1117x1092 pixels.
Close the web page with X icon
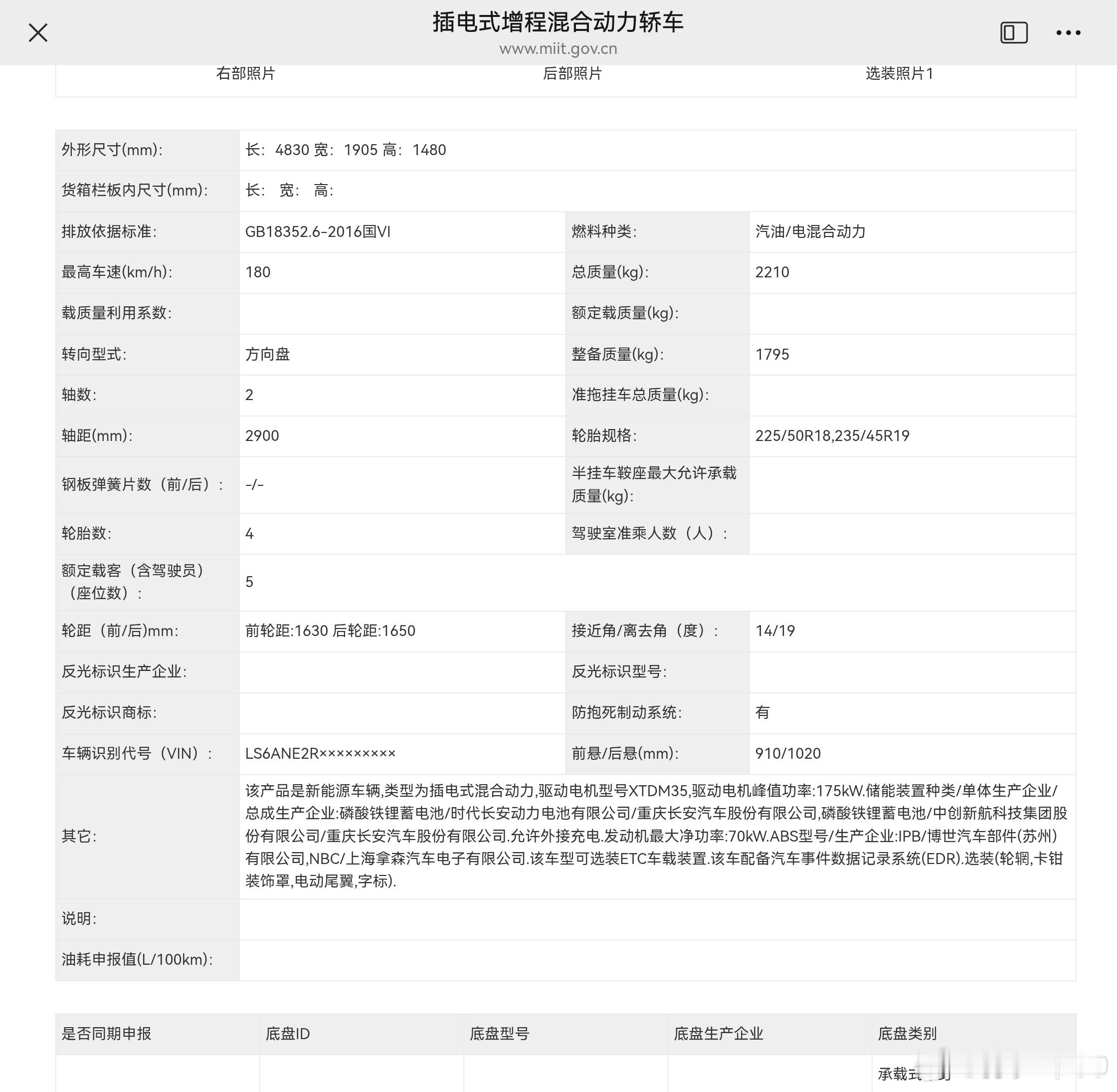[x=38, y=33]
